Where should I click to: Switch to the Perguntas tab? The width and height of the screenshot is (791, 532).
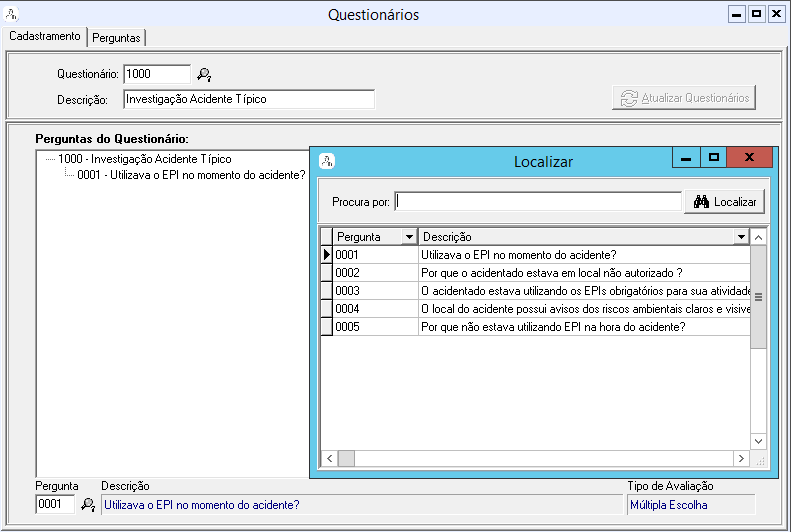pyautogui.click(x=117, y=37)
